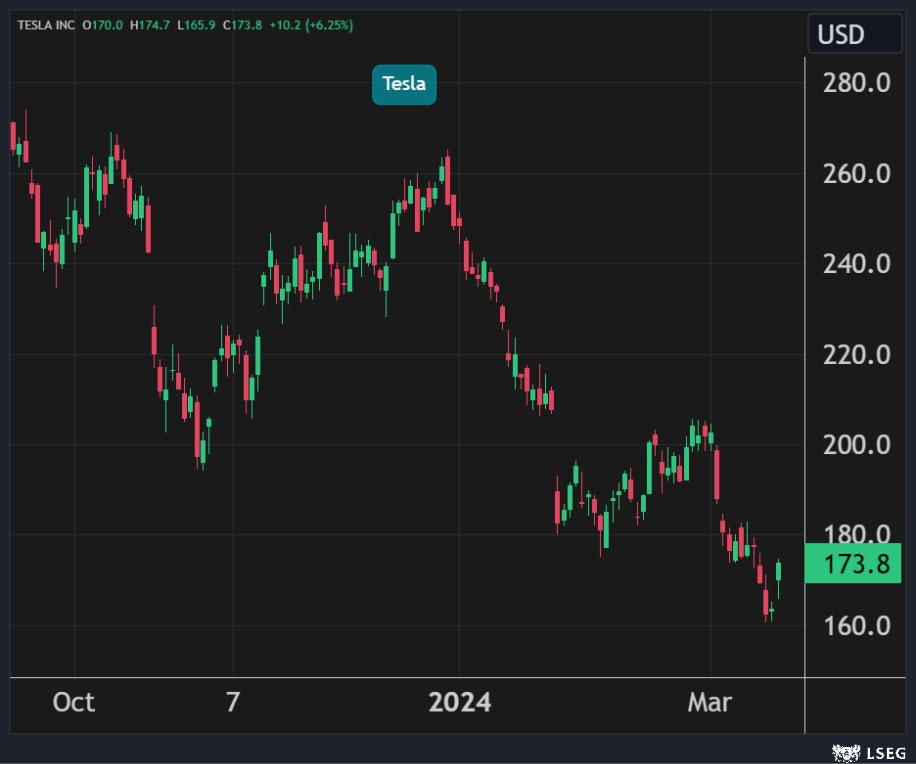Click the last green candlestick on the chart
Image resolution: width=916 pixels, height=764 pixels.
click(x=778, y=571)
